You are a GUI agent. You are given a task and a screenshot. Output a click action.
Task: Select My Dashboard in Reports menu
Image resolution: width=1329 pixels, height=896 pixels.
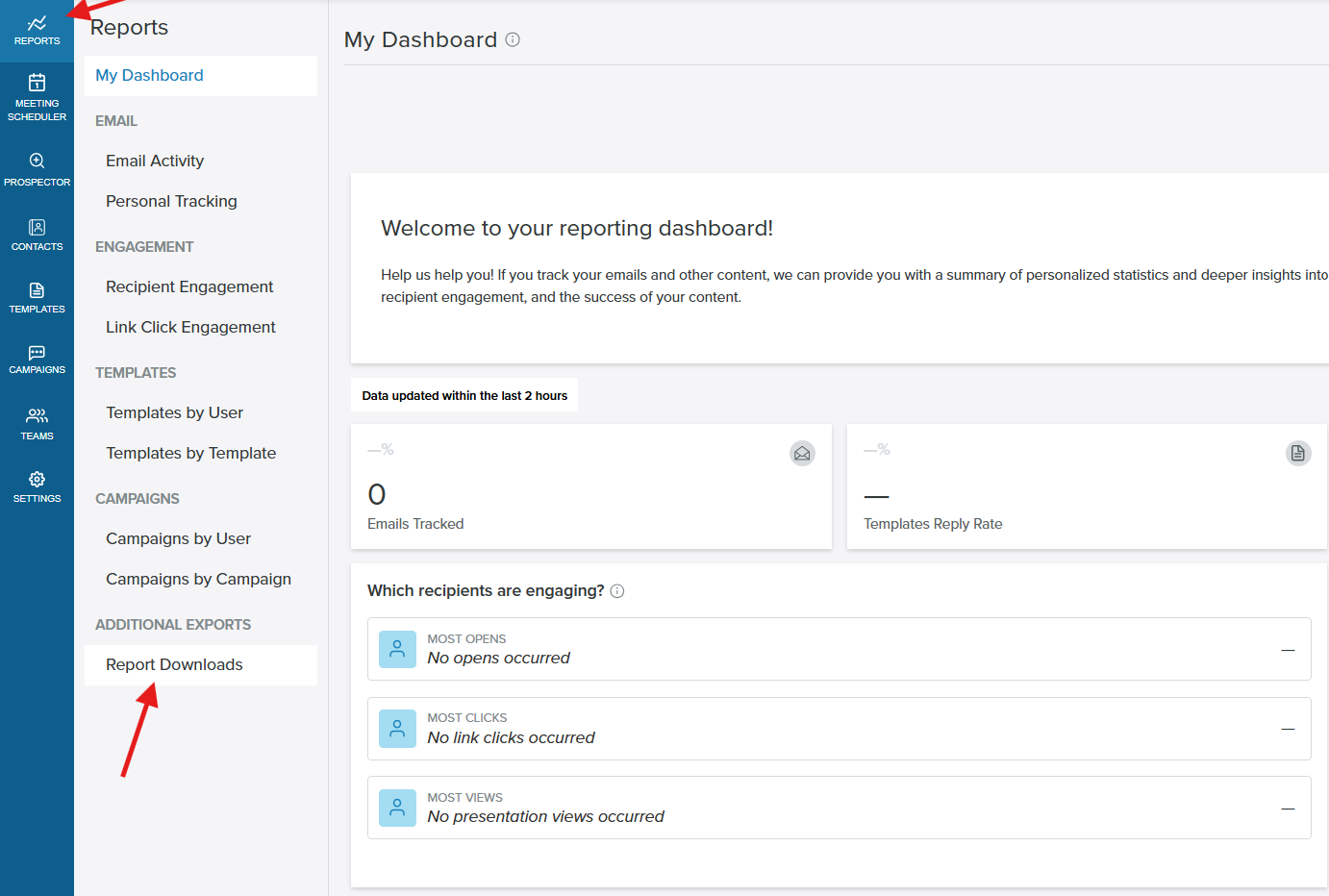201,76
